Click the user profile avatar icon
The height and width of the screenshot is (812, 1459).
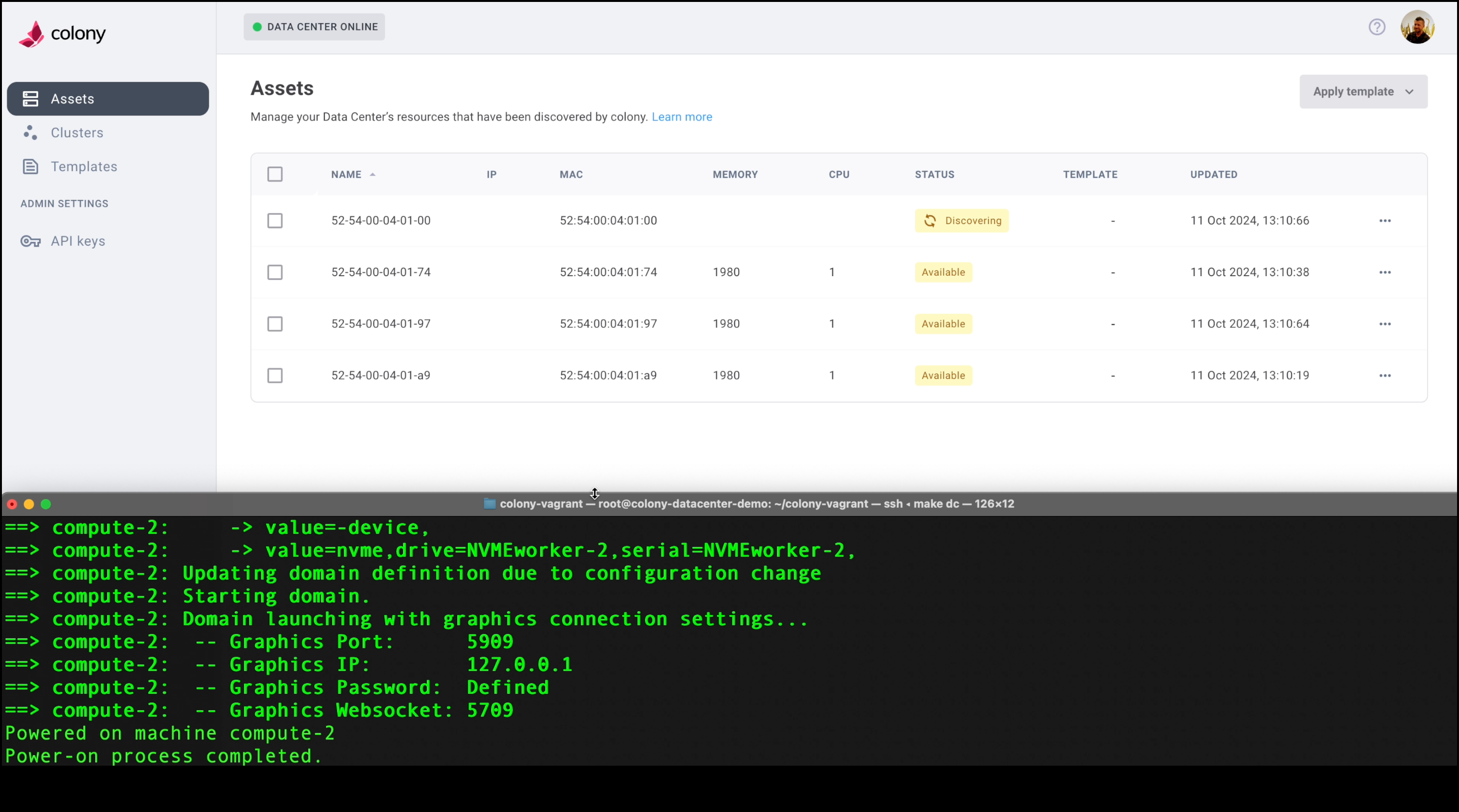click(1419, 26)
